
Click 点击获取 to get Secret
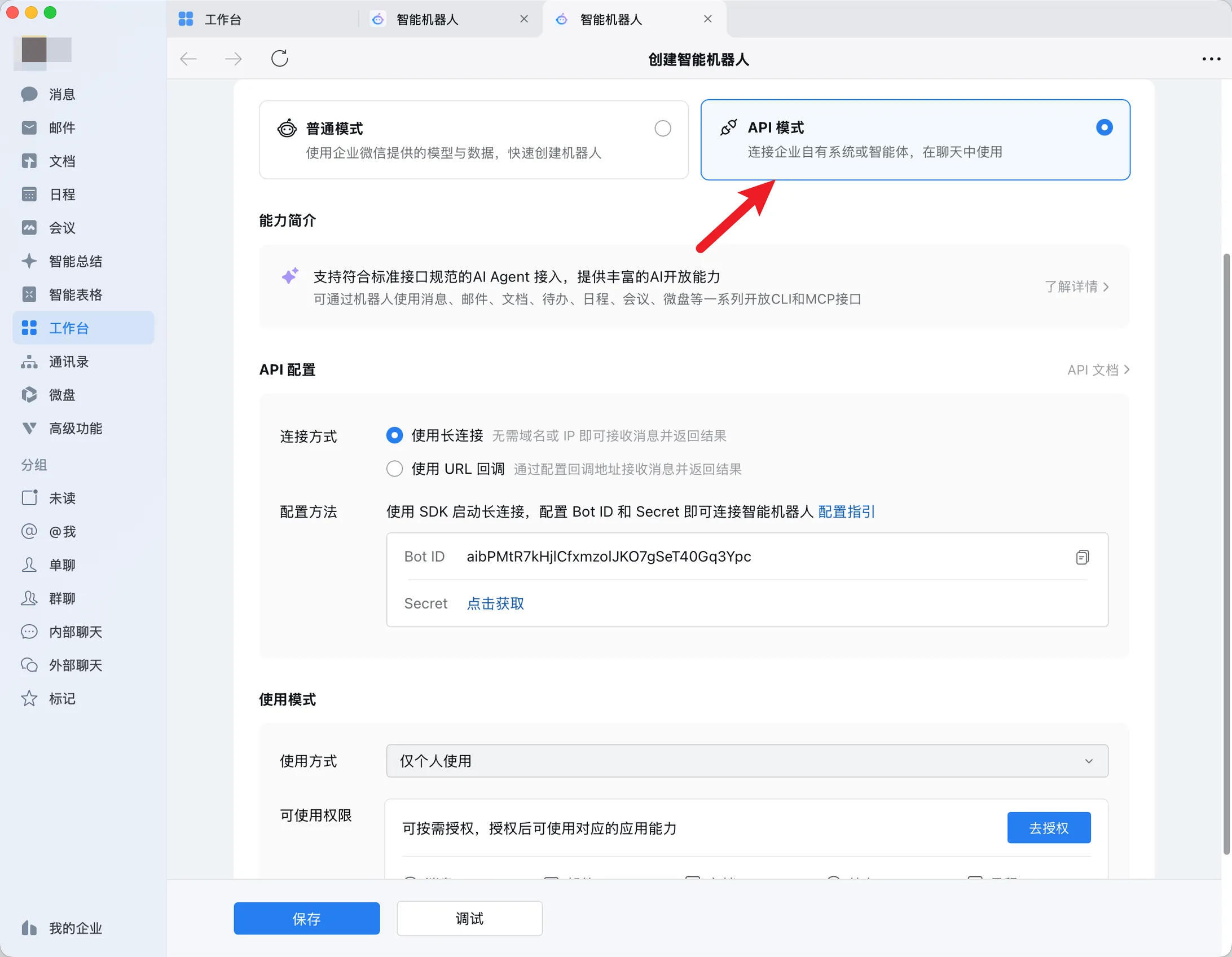click(x=495, y=603)
